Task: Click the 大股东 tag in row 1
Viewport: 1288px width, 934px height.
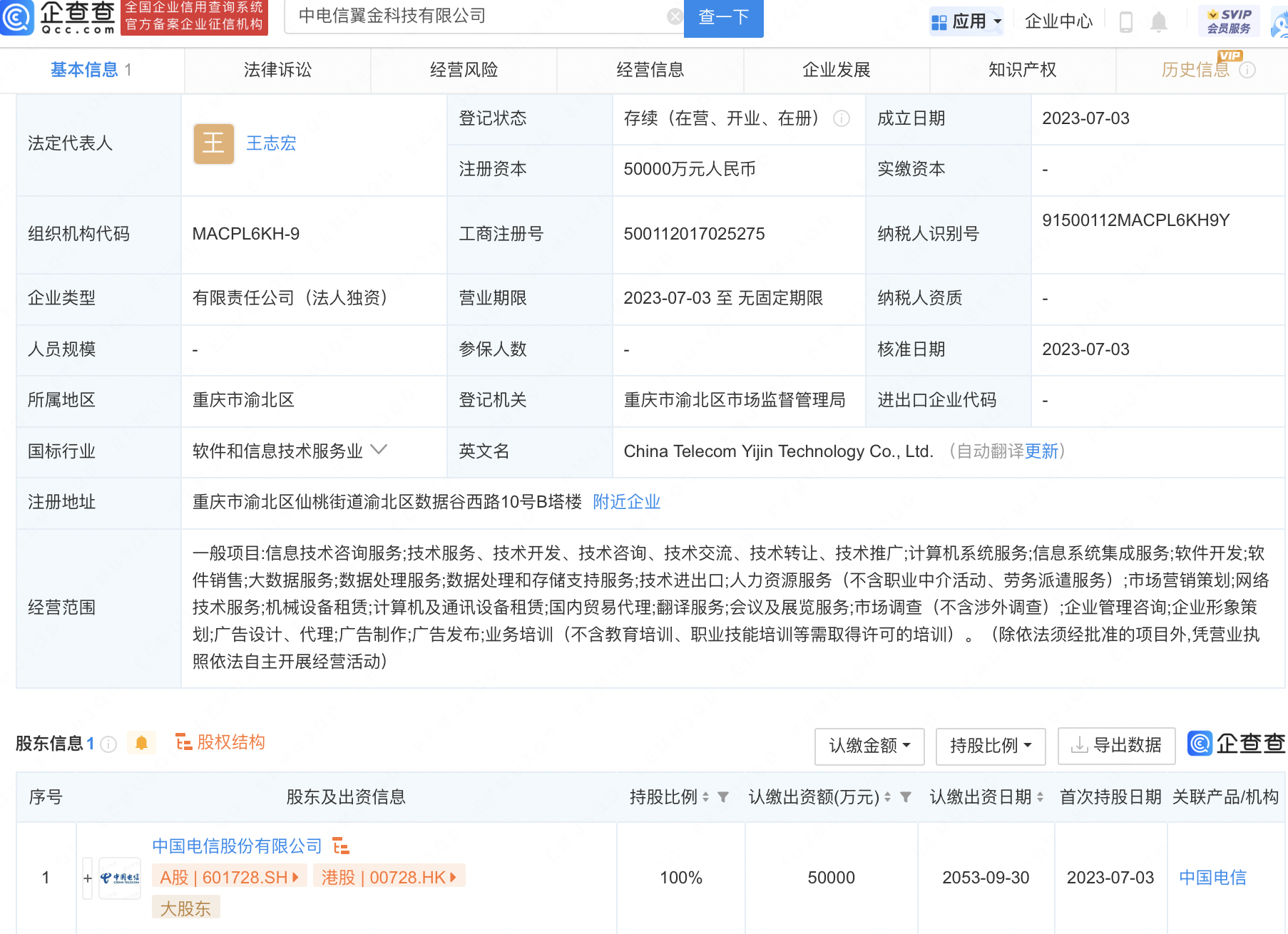Action: click(x=185, y=908)
